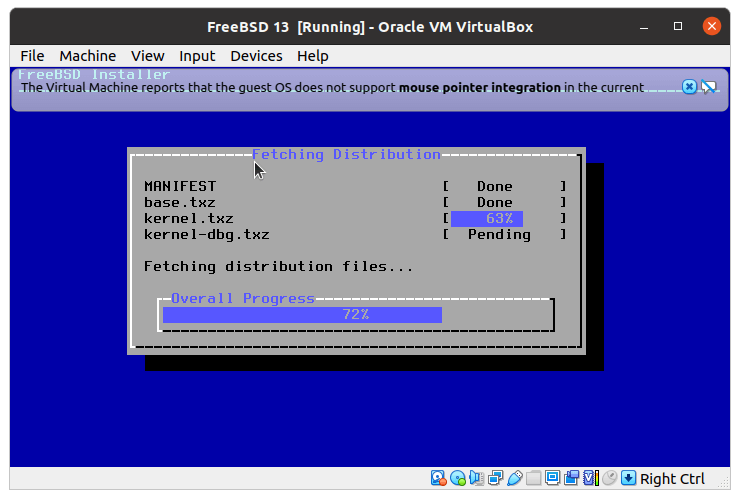Image resolution: width=740 pixels, height=499 pixels.
Task: Open the Input menu
Action: [197, 56]
